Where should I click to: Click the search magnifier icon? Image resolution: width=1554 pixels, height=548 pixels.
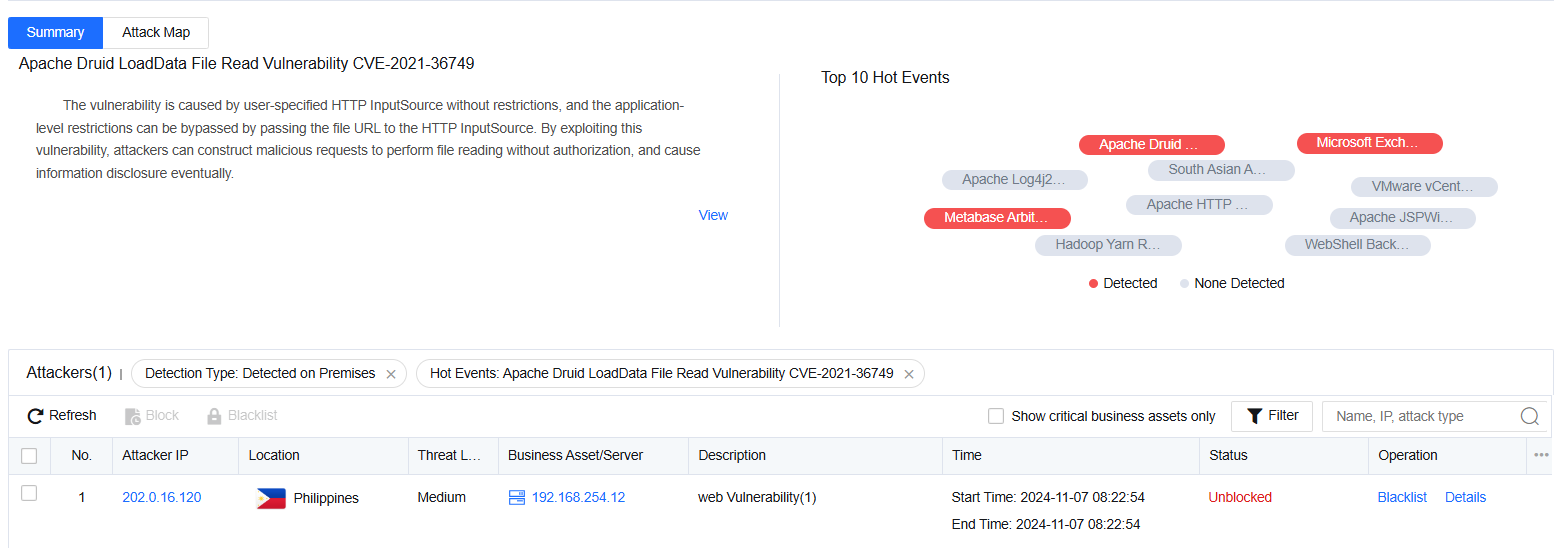click(1530, 416)
